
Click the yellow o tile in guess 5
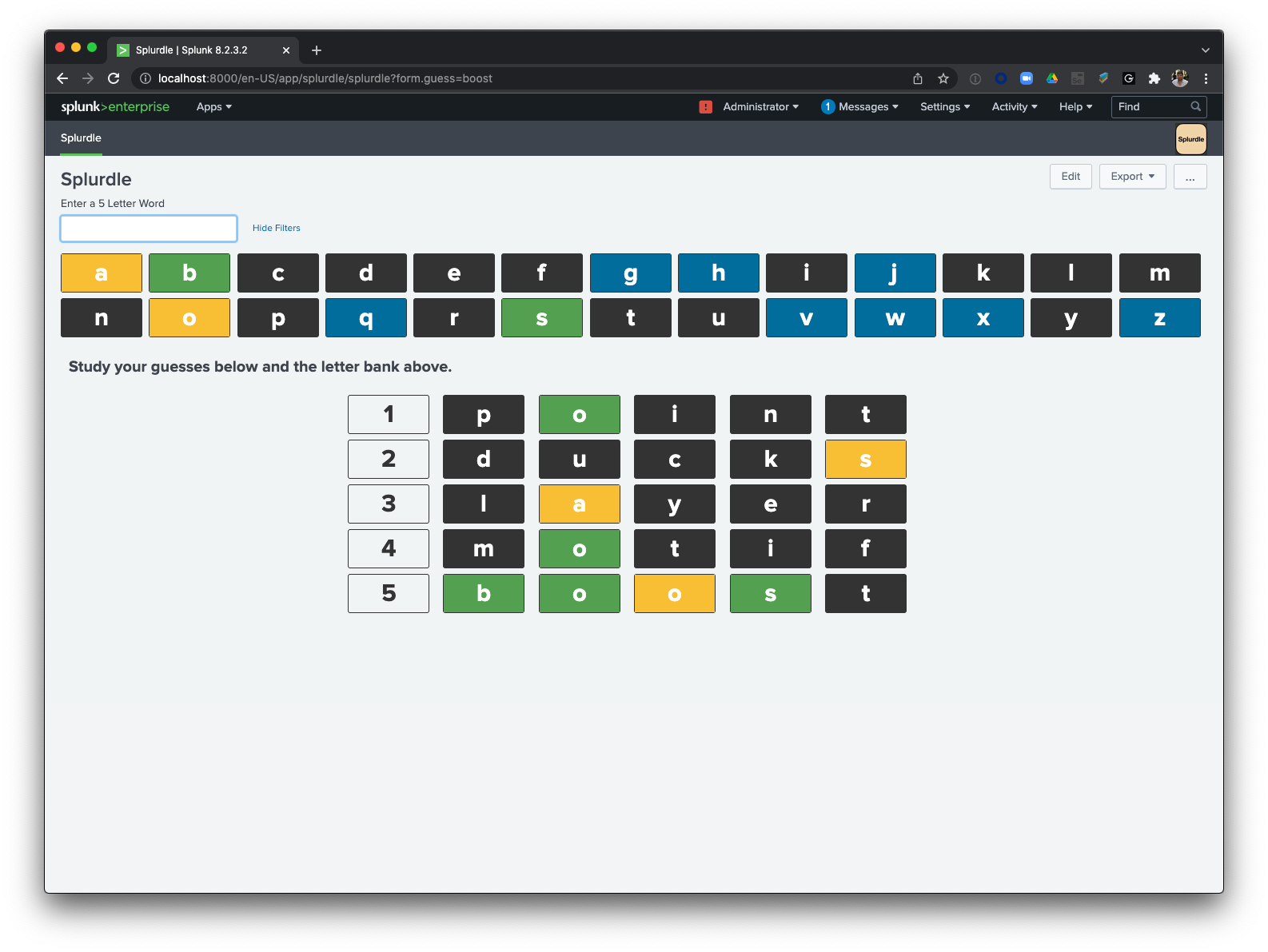pos(675,594)
